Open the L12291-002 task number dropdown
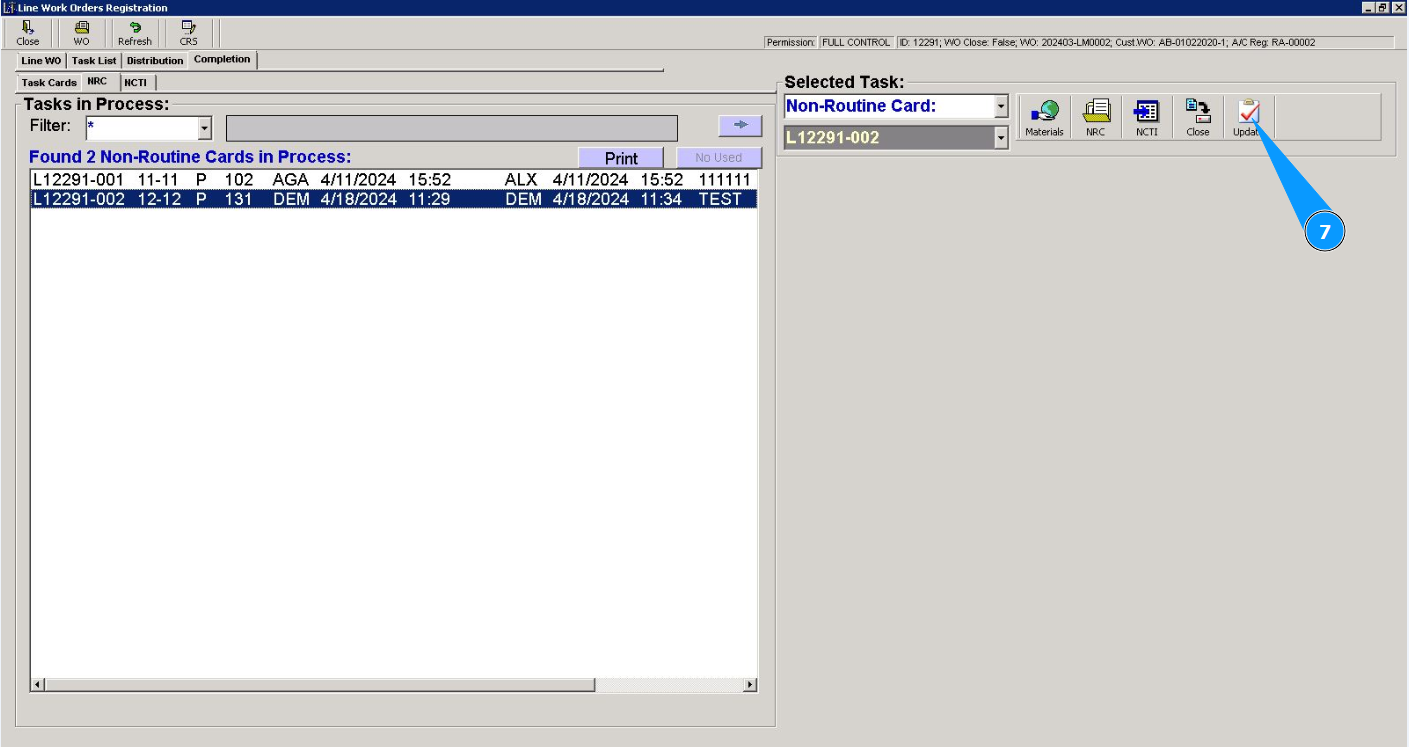The image size is (1409, 747). [1001, 138]
